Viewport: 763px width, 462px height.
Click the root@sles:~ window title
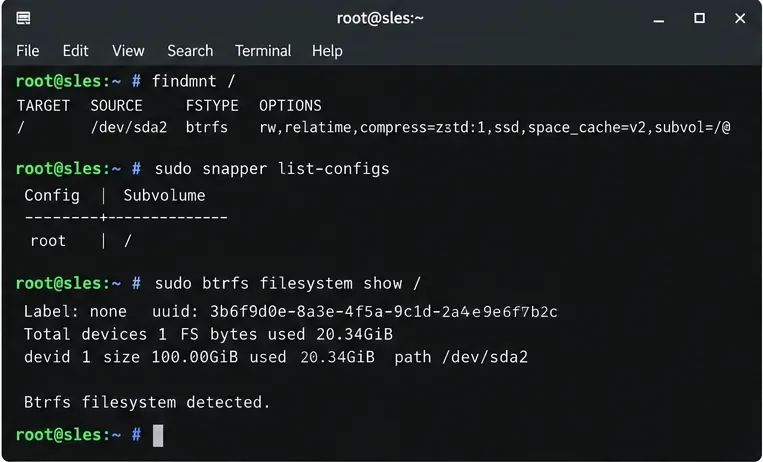click(380, 18)
